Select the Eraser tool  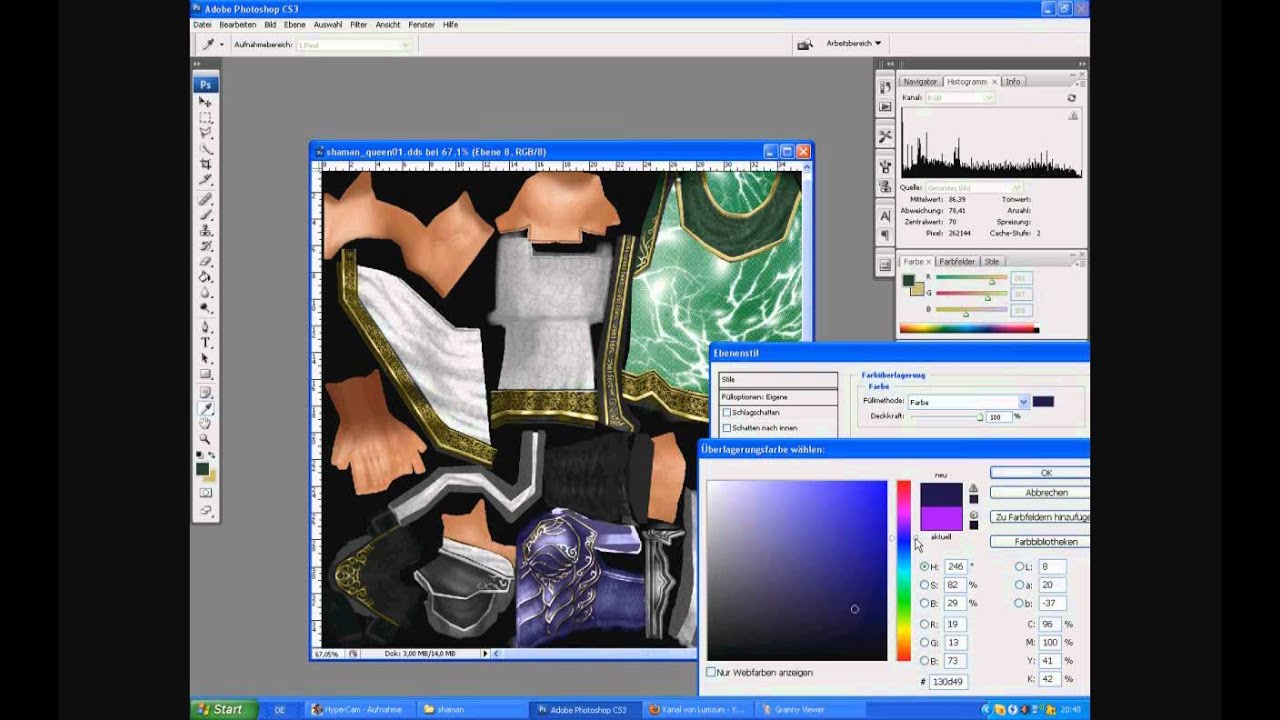coord(206,261)
